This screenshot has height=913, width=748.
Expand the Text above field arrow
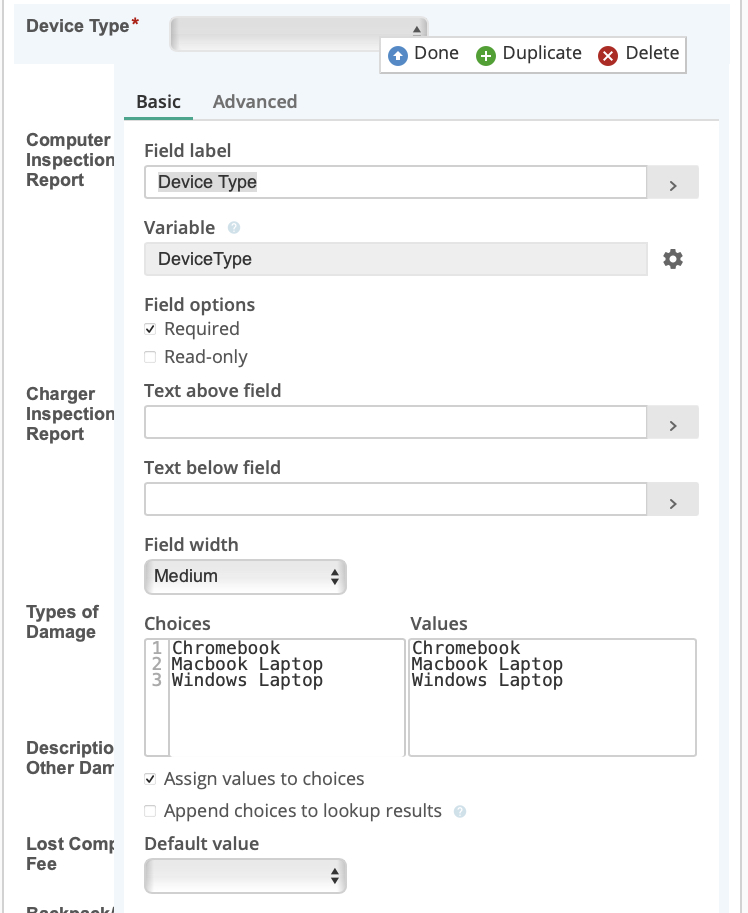coord(673,423)
